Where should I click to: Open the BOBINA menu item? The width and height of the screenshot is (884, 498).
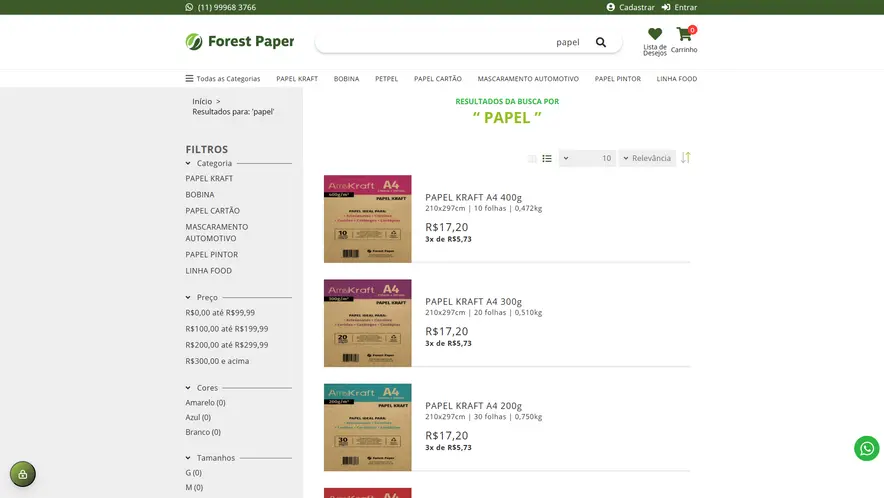coord(346,79)
